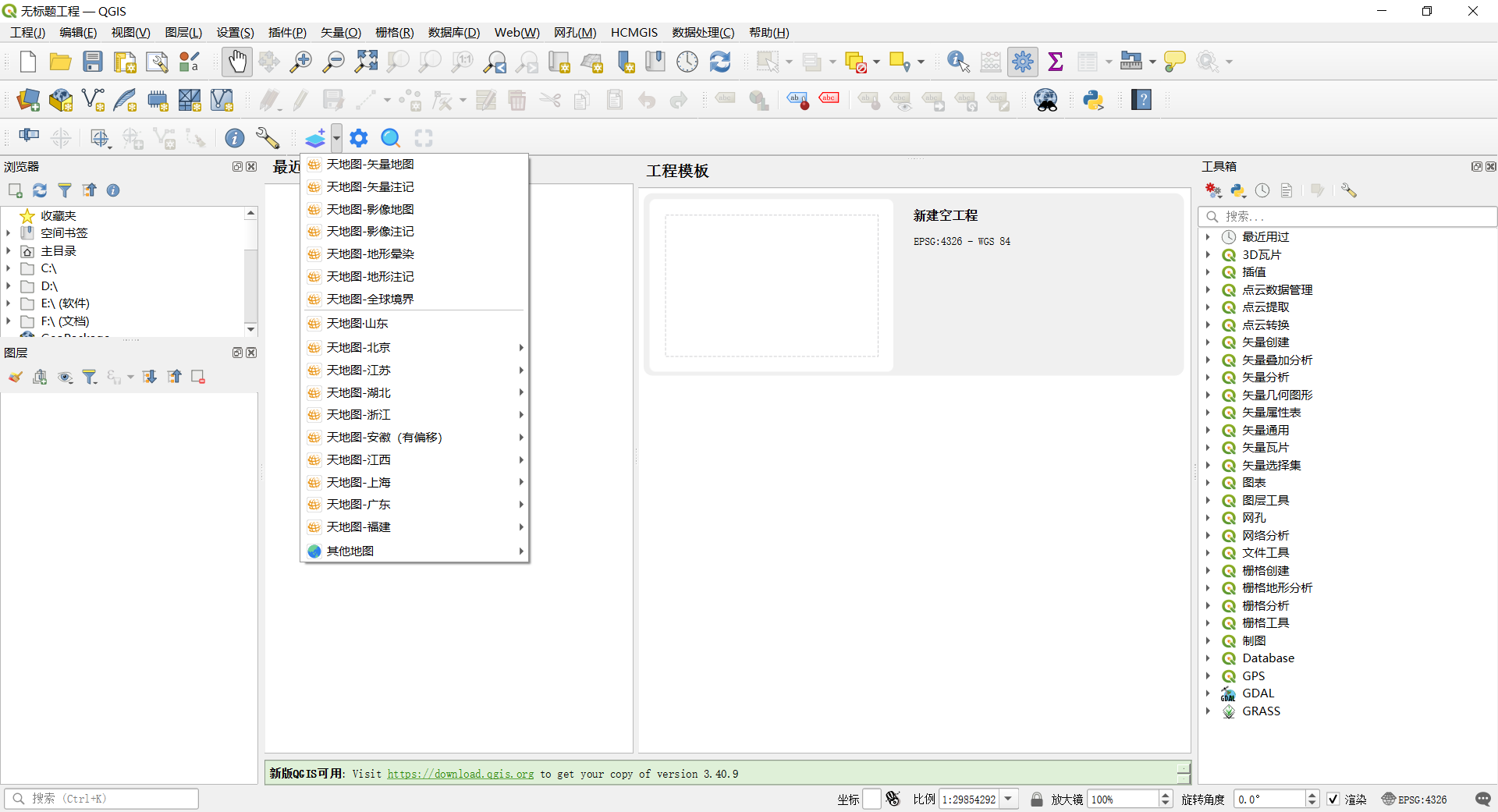The width and height of the screenshot is (1498, 812).
Task: Click the 新建空工程 template
Action: [772, 285]
